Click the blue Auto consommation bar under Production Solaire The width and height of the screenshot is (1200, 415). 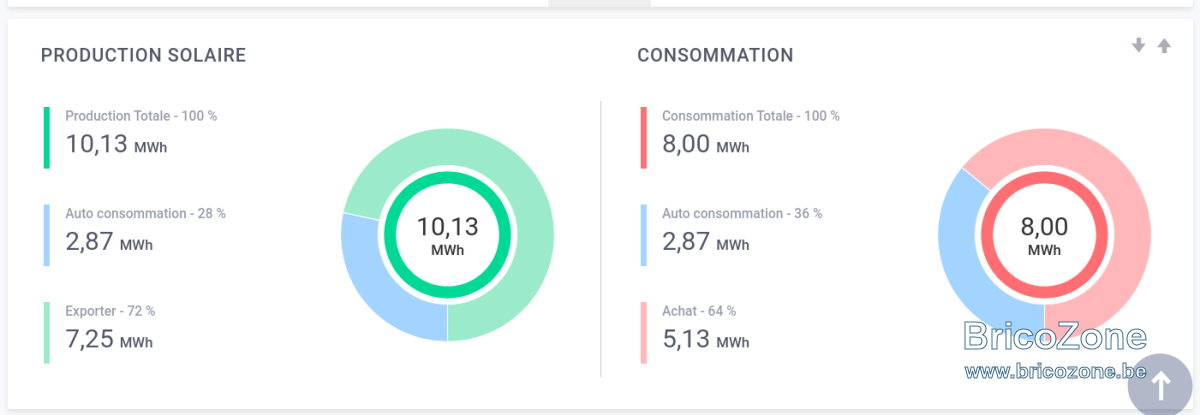47,235
